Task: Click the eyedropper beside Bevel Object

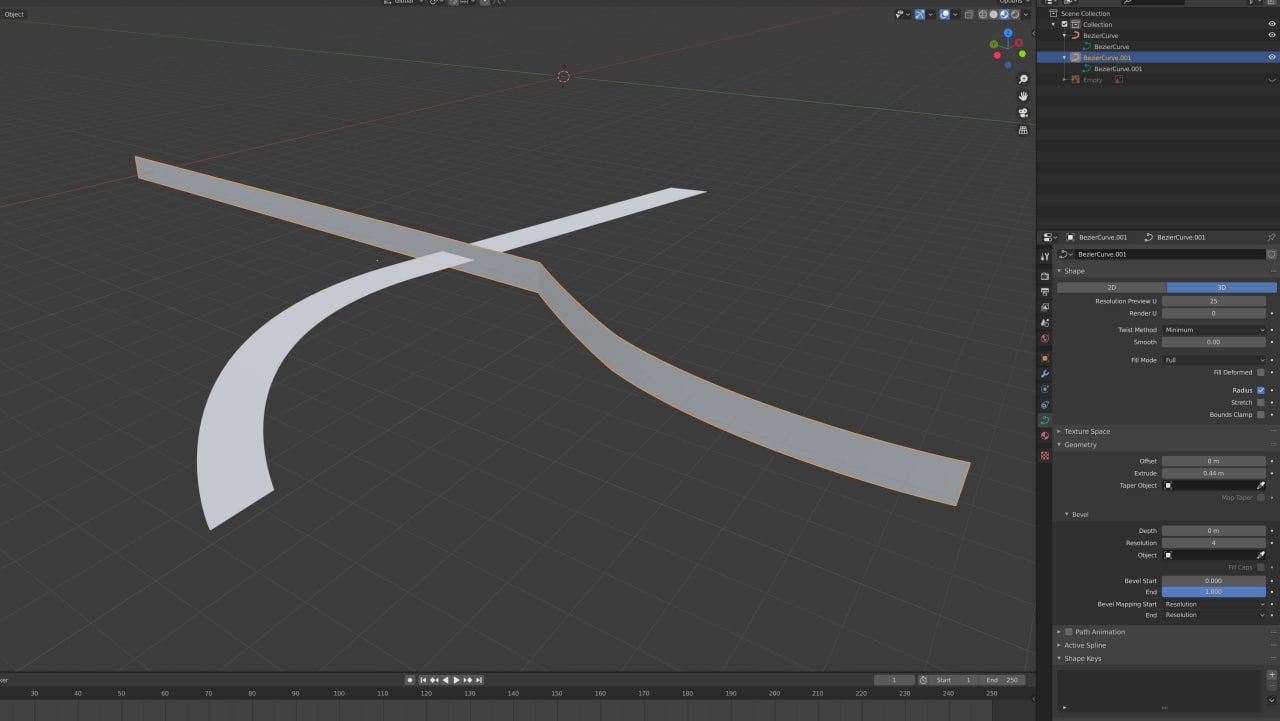Action: click(1261, 555)
